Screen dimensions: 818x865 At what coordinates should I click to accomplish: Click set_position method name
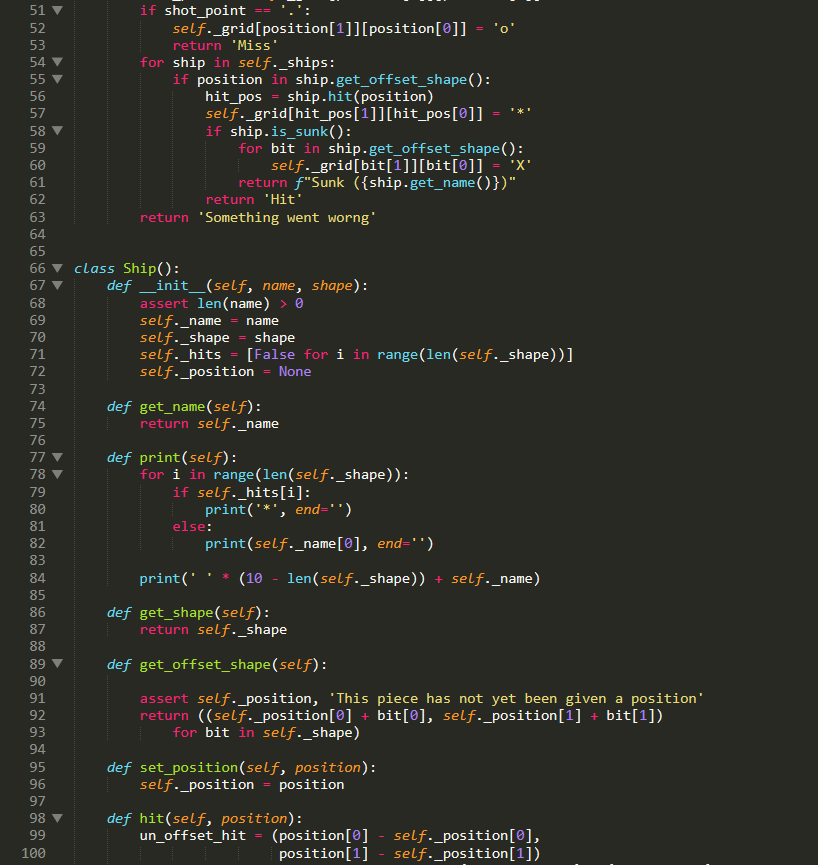189,767
